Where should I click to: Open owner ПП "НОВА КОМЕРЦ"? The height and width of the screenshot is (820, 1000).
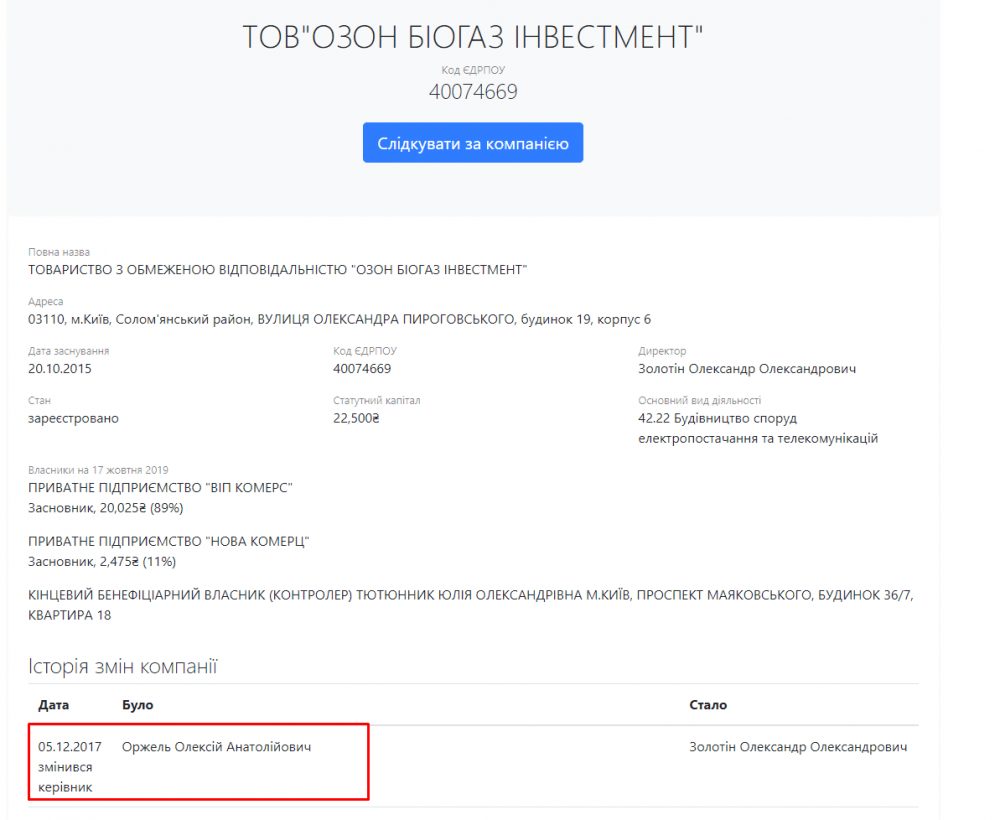(x=169, y=541)
